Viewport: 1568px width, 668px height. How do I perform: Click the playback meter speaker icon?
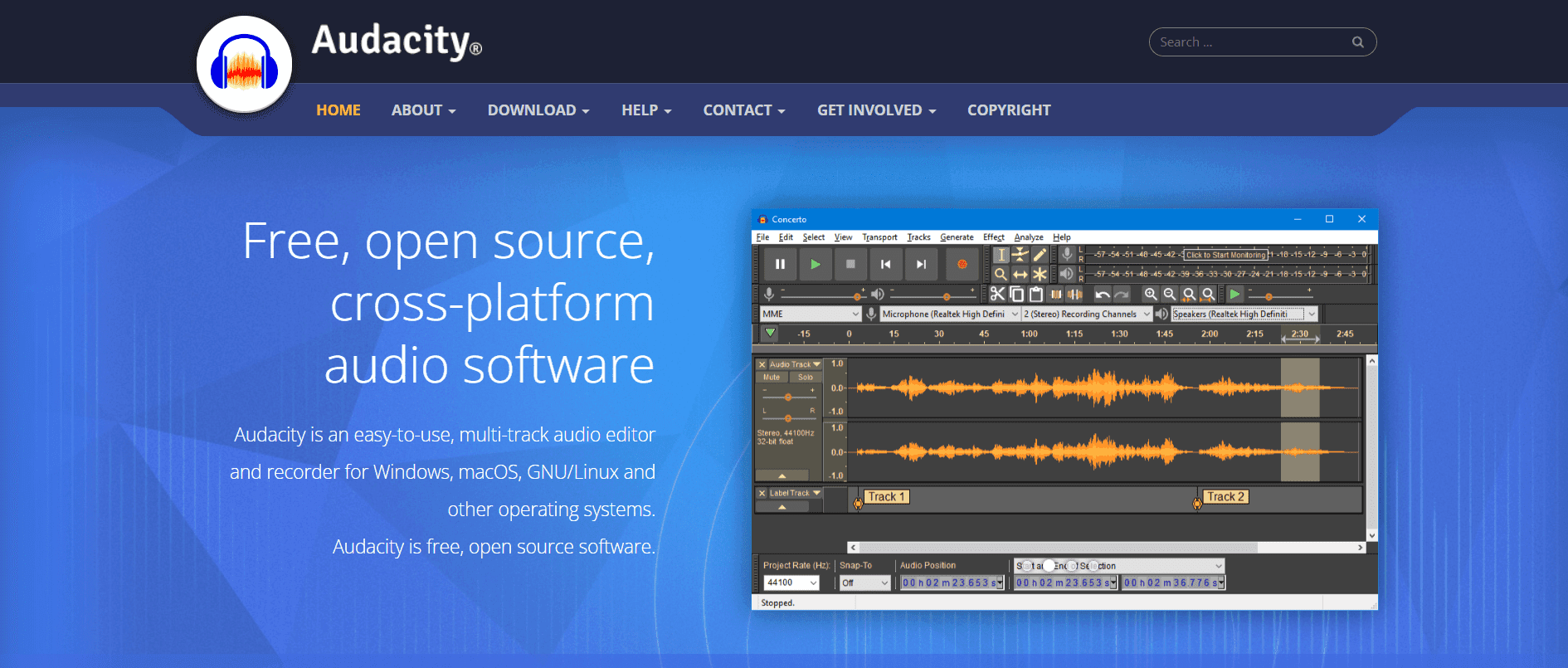[1067, 273]
